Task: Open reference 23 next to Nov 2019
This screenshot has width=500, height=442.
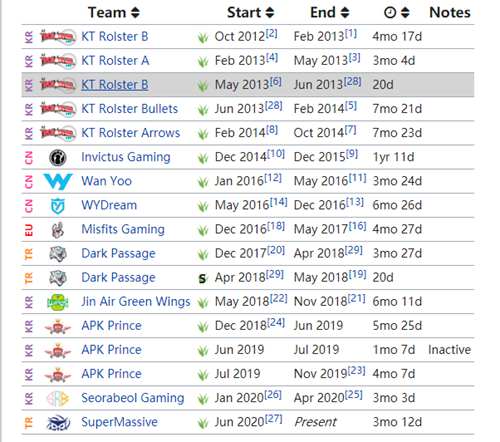Action: (x=357, y=371)
